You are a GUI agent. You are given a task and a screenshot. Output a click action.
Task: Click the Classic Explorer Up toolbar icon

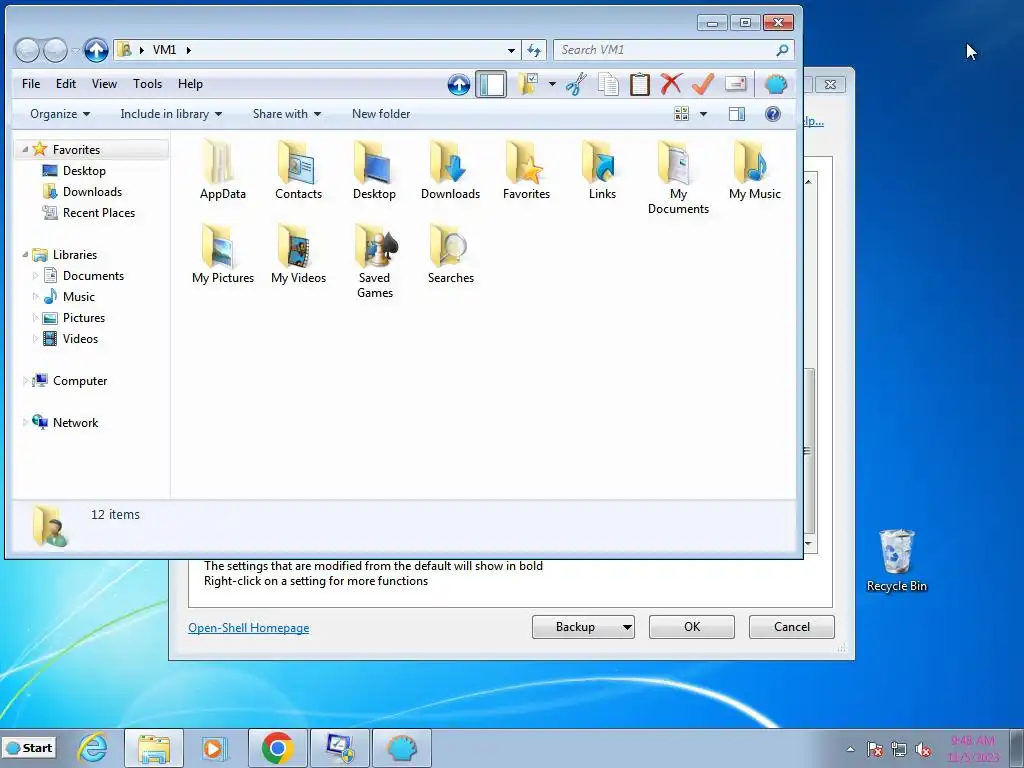[x=458, y=84]
